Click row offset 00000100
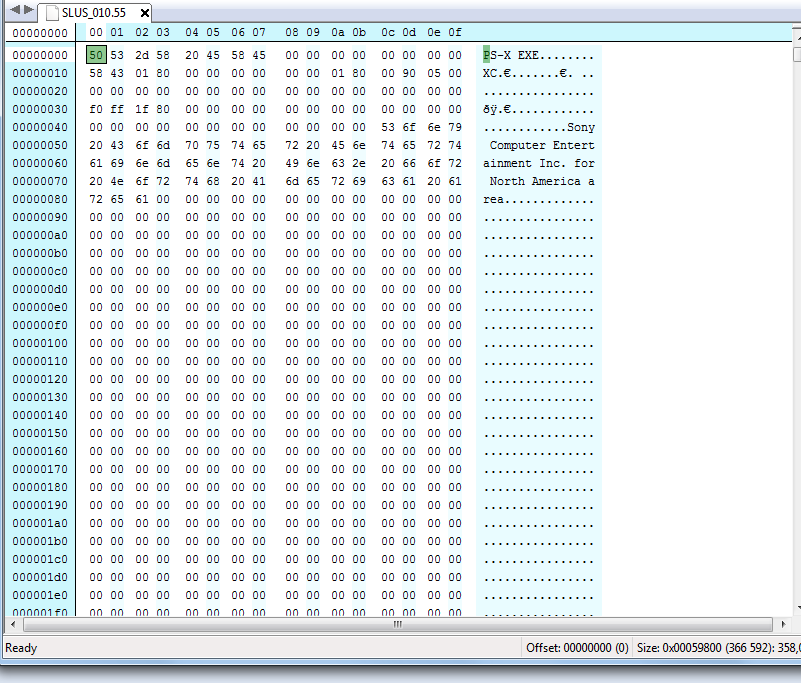The image size is (801, 683). 40,343
